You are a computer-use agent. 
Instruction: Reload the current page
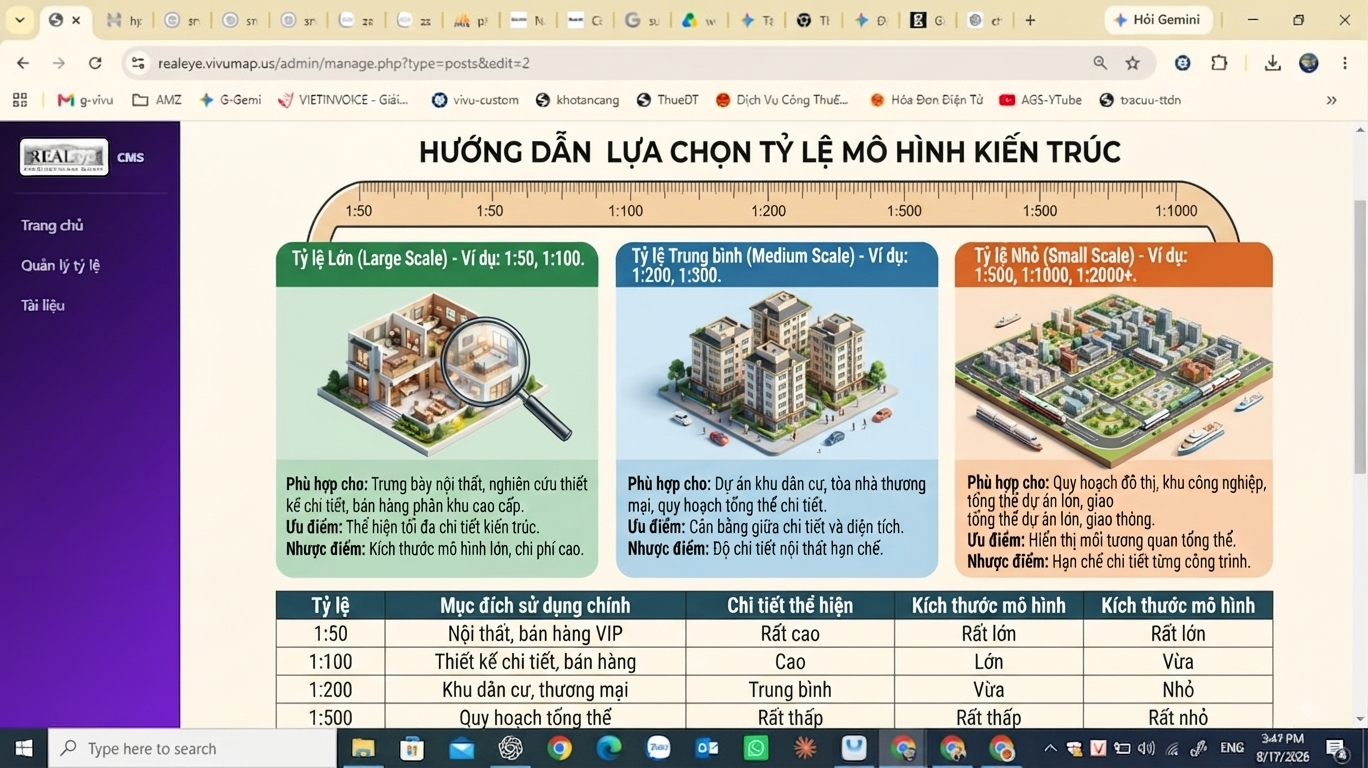pos(95,63)
